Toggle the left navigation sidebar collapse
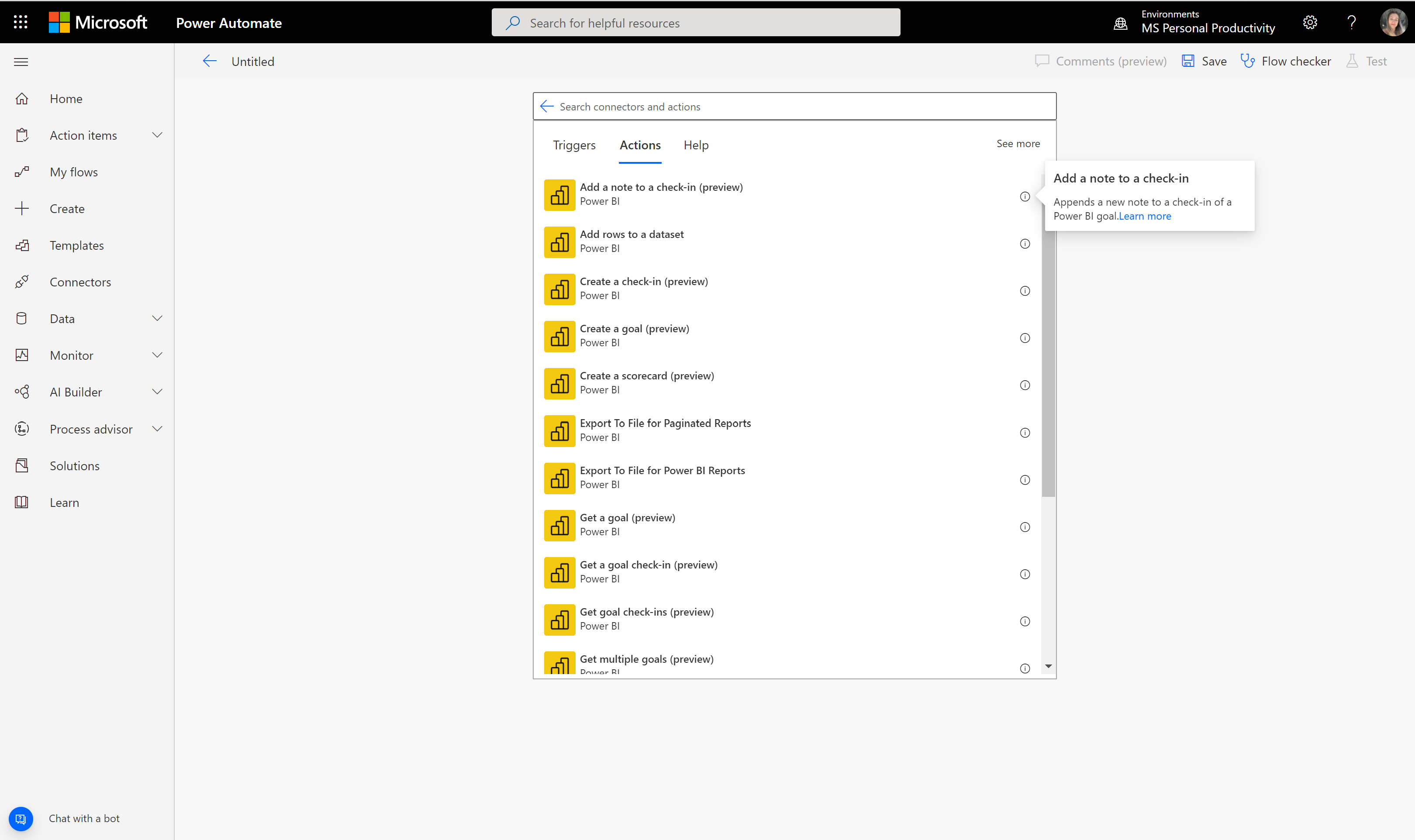 (21, 62)
